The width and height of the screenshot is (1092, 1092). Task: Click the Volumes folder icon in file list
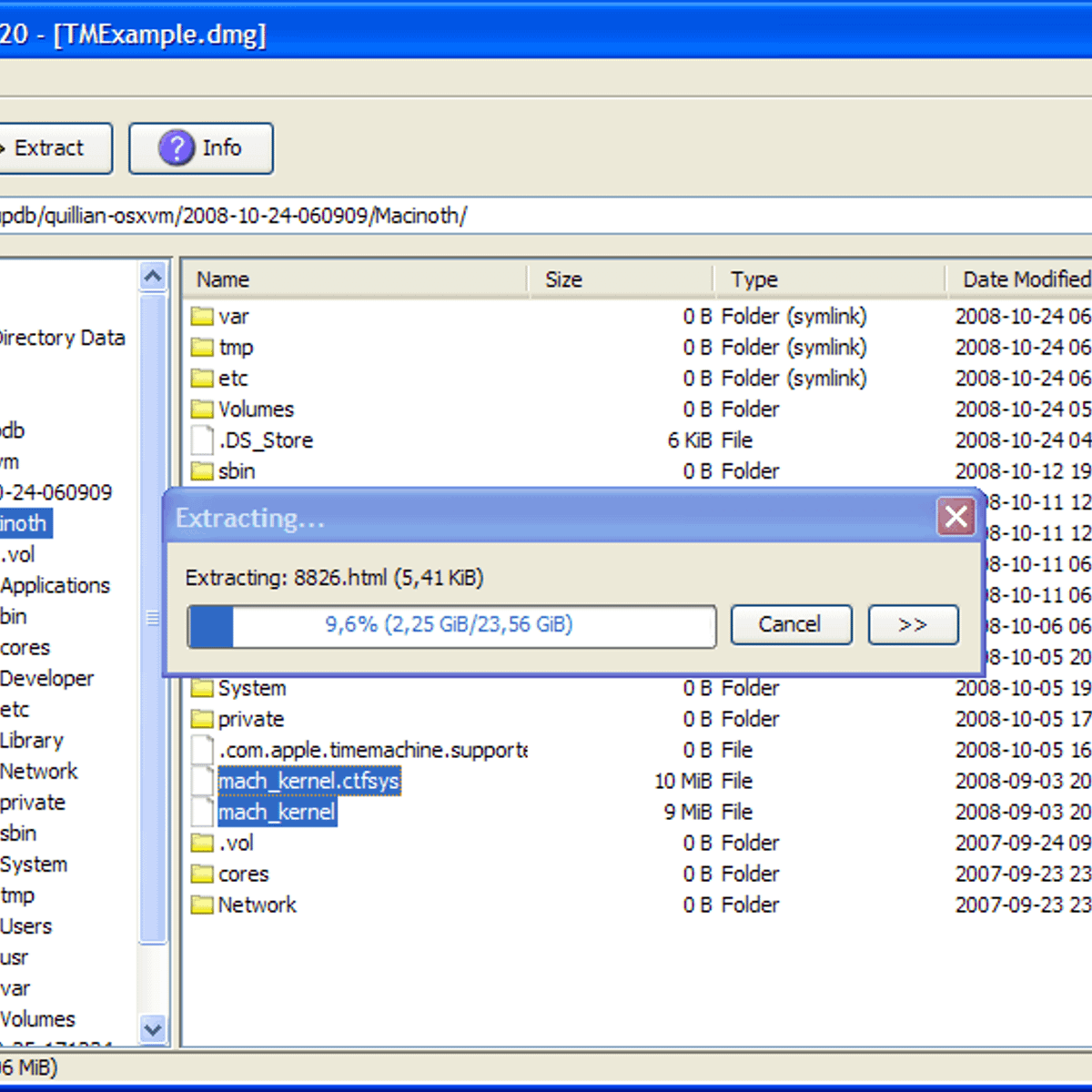tap(202, 409)
